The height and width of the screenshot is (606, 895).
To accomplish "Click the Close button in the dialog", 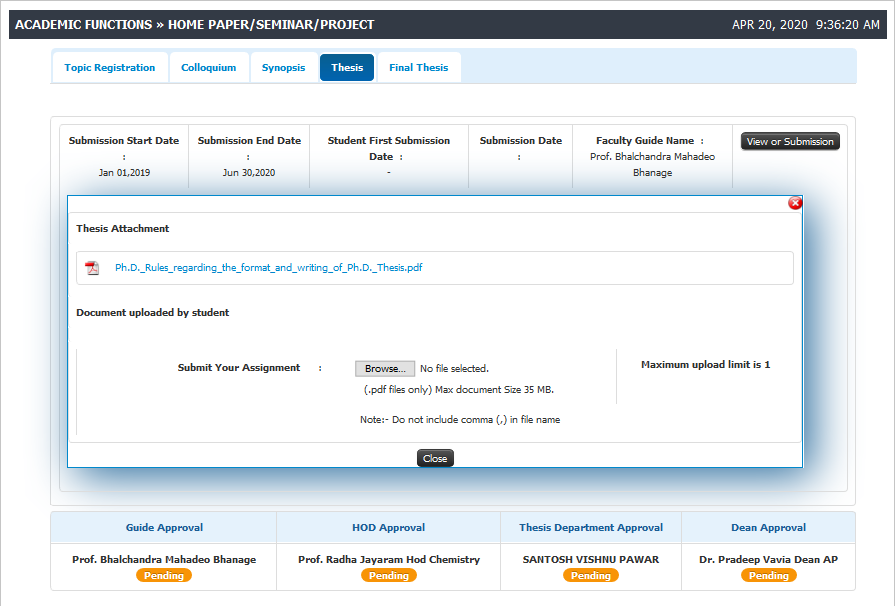I will point(435,458).
